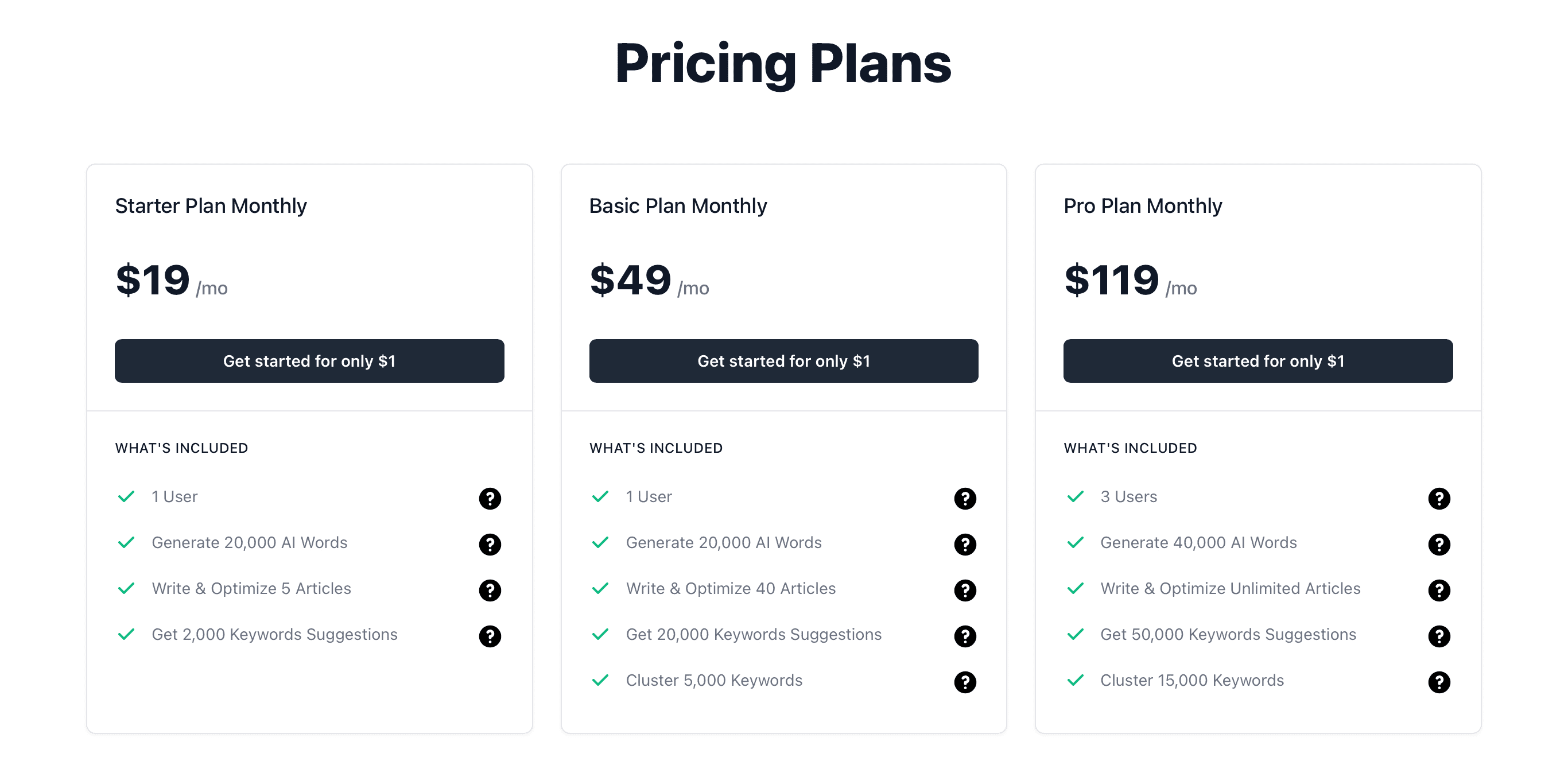Start the Starter Plan for $1
The width and height of the screenshot is (1568, 773).
click(x=309, y=361)
